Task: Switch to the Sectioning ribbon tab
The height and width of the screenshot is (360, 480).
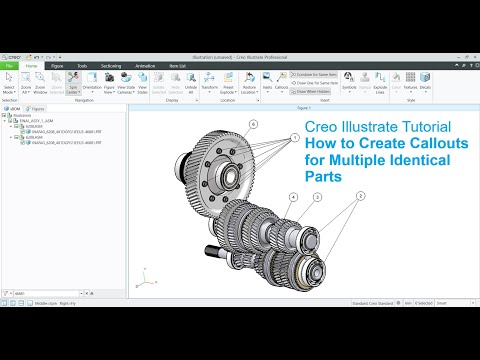Action: coord(111,66)
